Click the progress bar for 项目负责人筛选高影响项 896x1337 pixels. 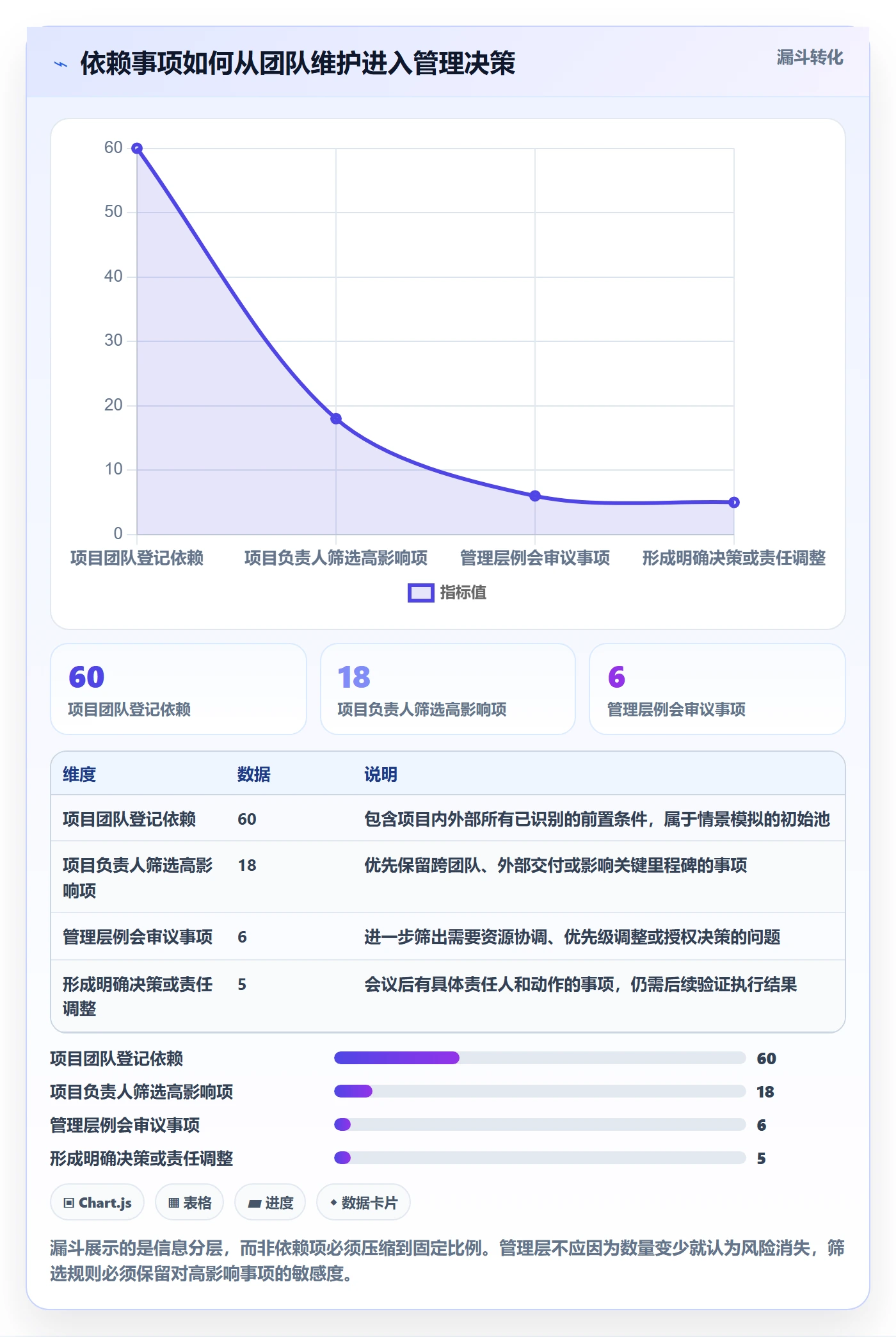540,1091
